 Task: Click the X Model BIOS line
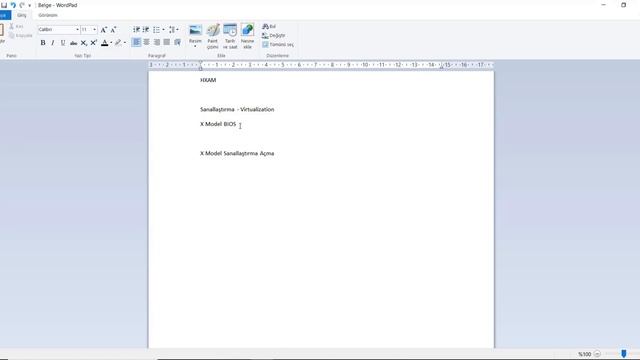(218, 124)
